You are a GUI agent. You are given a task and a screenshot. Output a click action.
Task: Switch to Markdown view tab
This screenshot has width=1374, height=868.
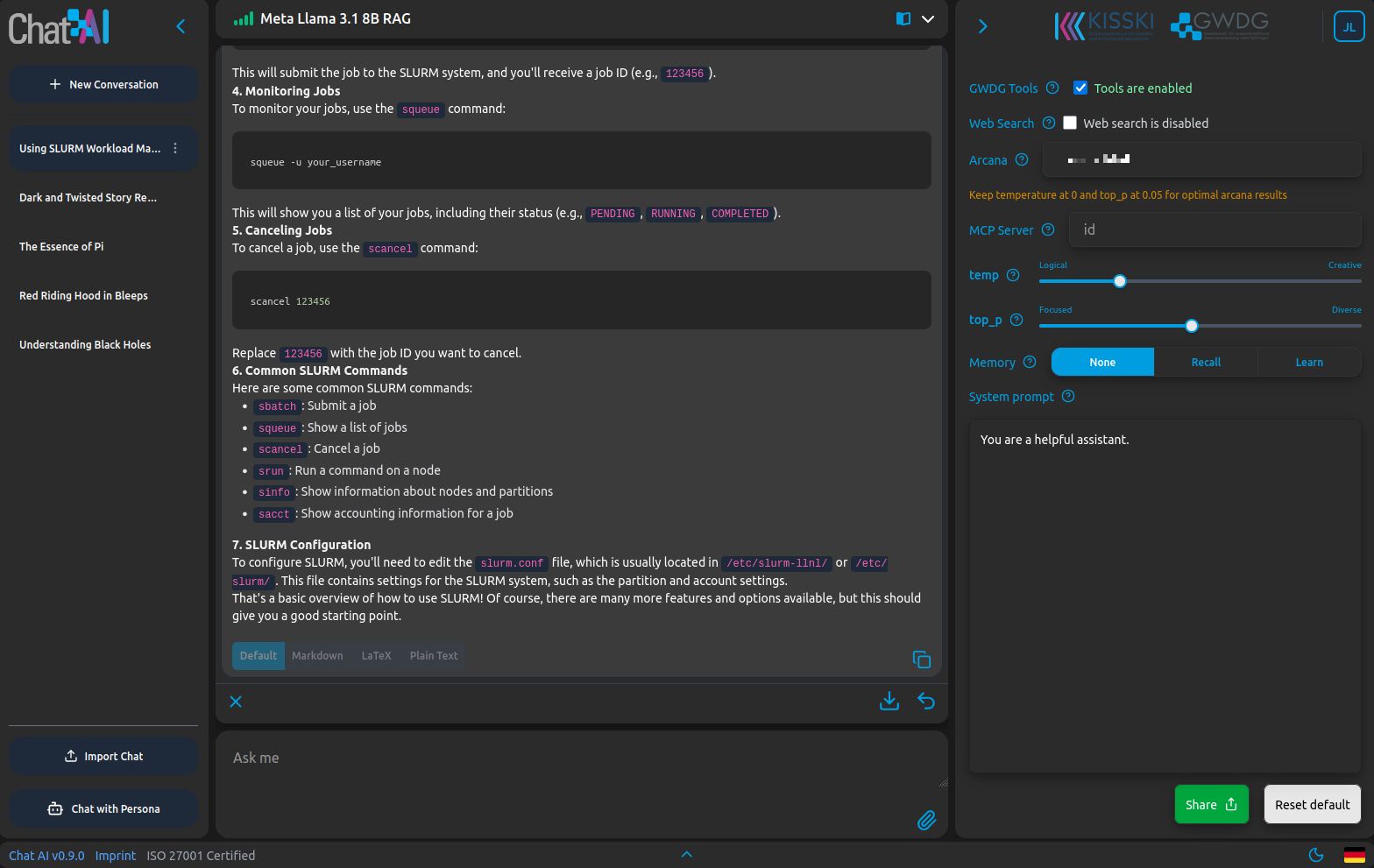coord(317,655)
